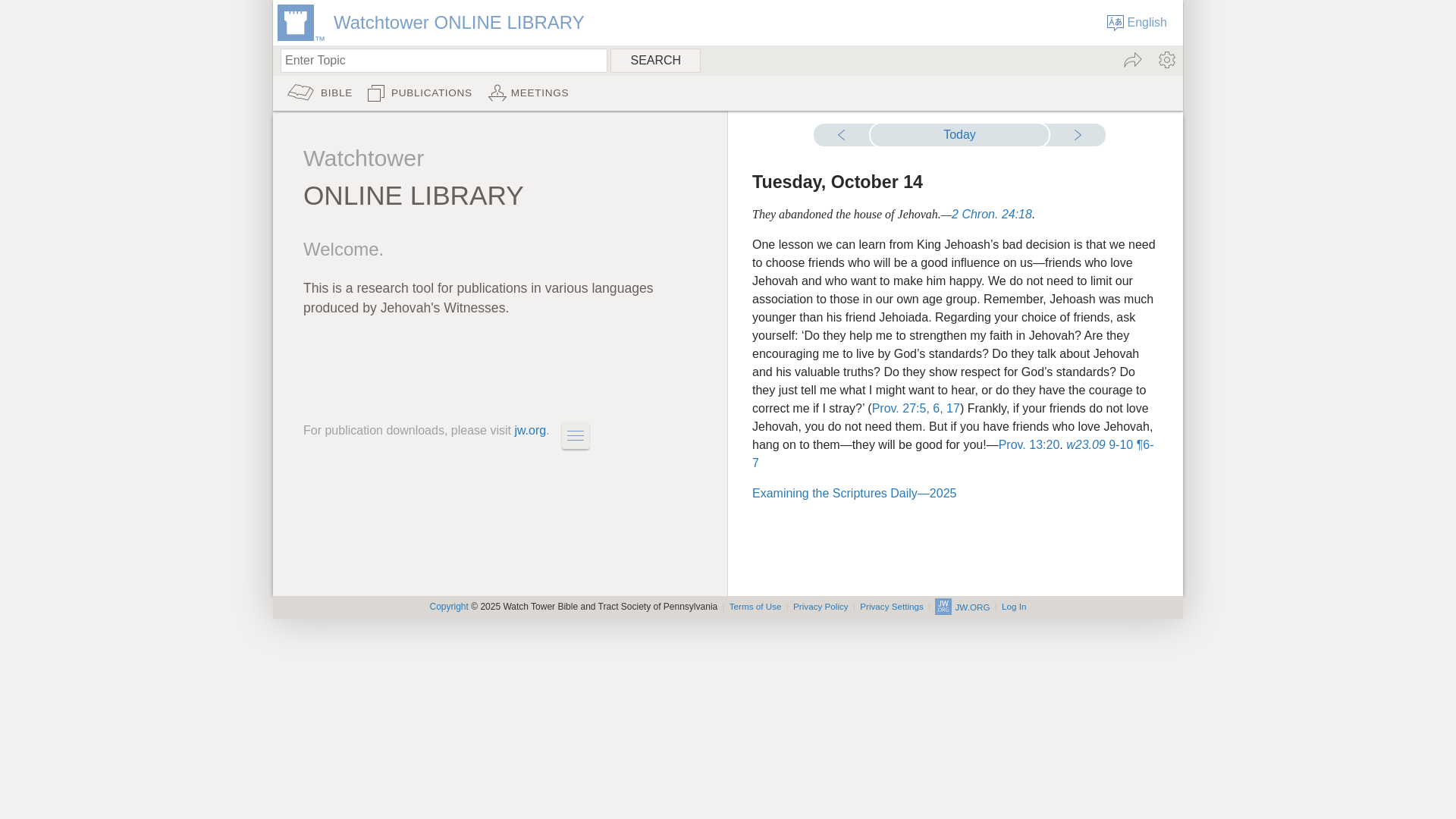Open the Prov. 13:20 scripture link
Screen dimensions: 1456x819
pyautogui.click(x=1029, y=445)
